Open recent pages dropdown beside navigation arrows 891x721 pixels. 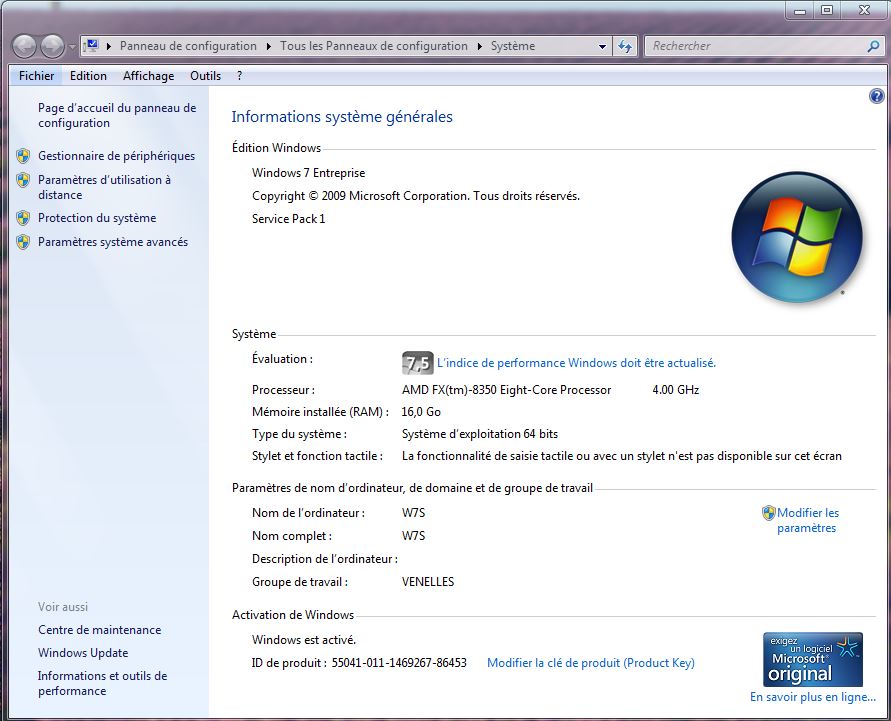pos(72,47)
